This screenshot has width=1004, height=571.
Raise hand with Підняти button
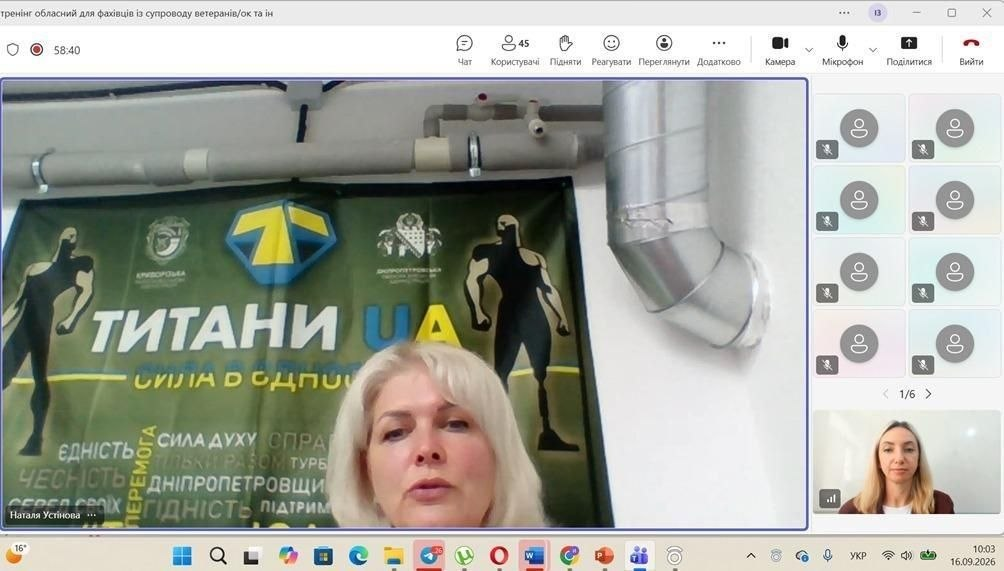(x=565, y=50)
